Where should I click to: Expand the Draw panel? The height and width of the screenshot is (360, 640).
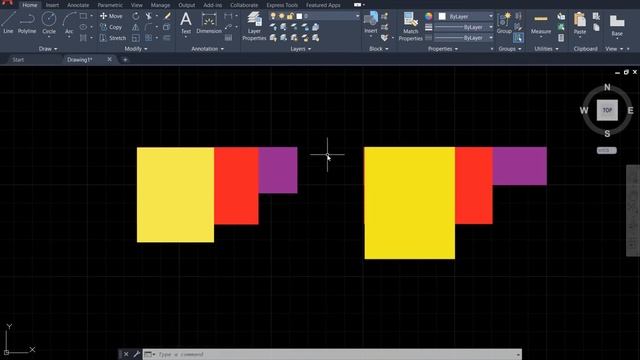[48, 49]
